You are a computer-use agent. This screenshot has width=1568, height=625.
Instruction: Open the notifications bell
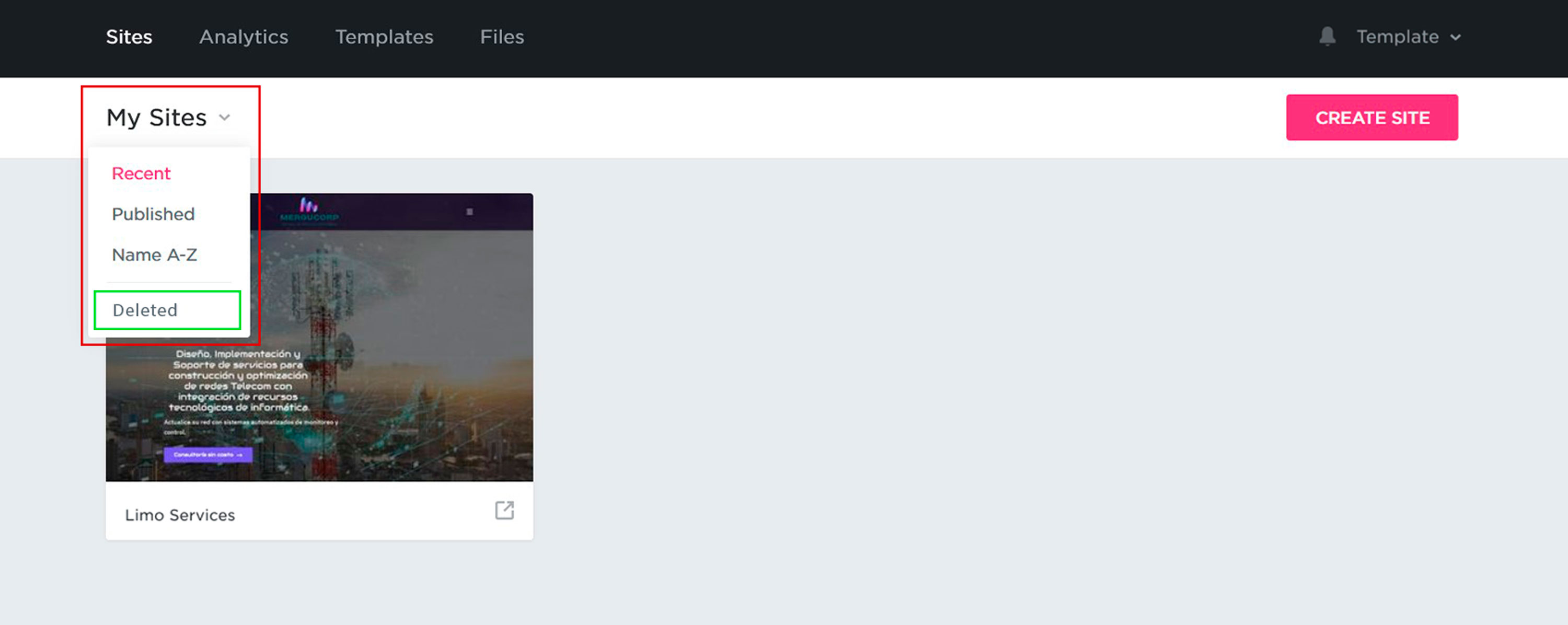(1327, 37)
